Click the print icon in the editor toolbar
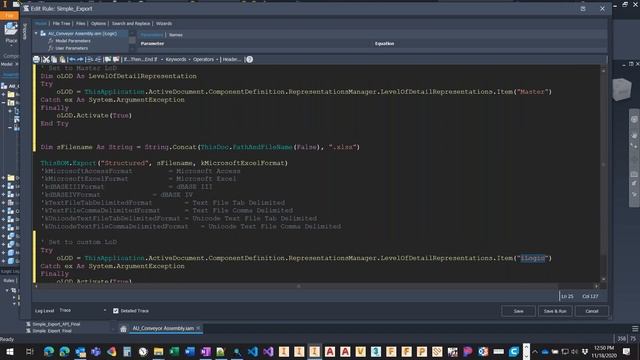Viewport: 640px width, 360px height. coord(36,60)
